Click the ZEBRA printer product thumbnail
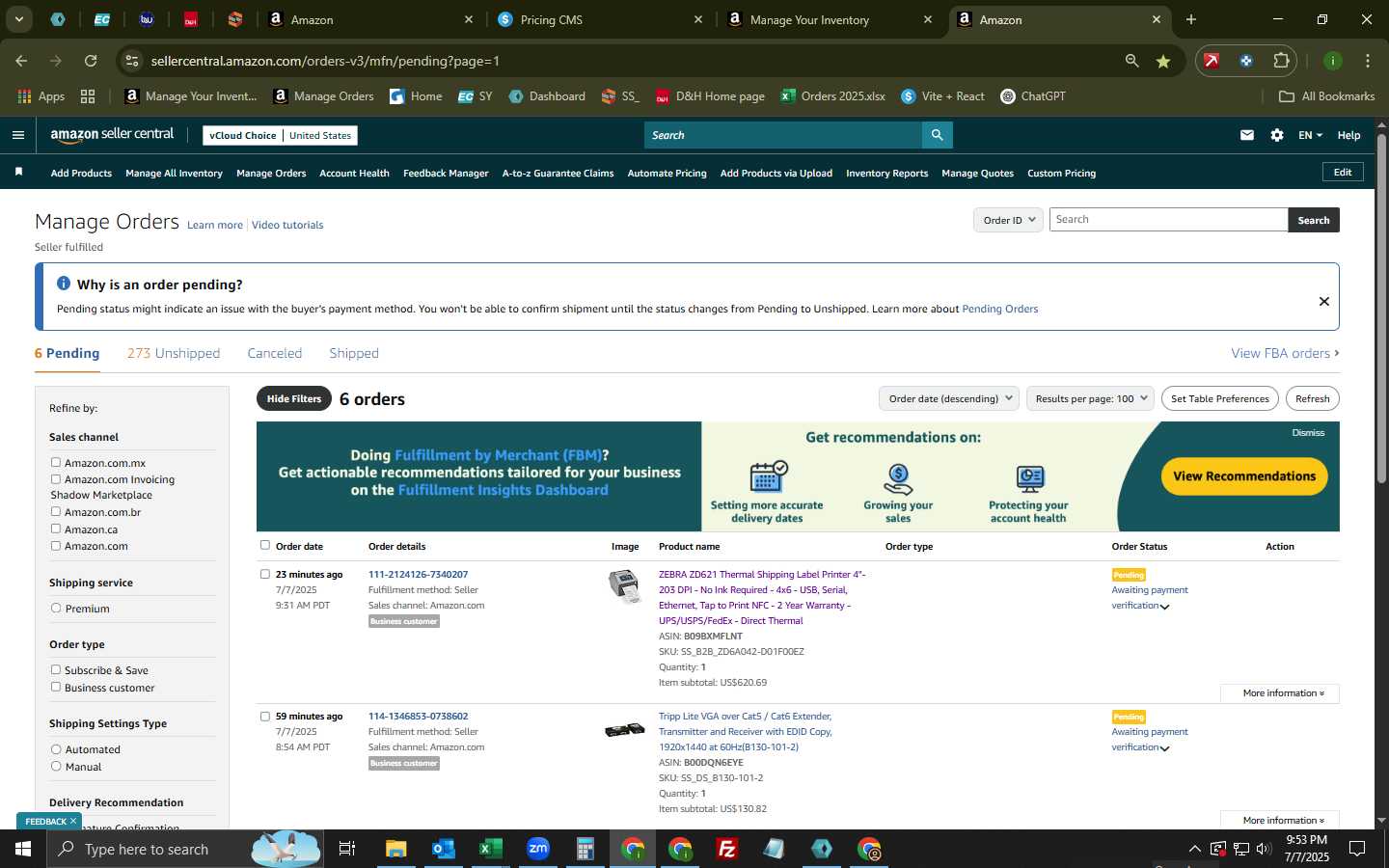The width and height of the screenshot is (1389, 868). (625, 585)
